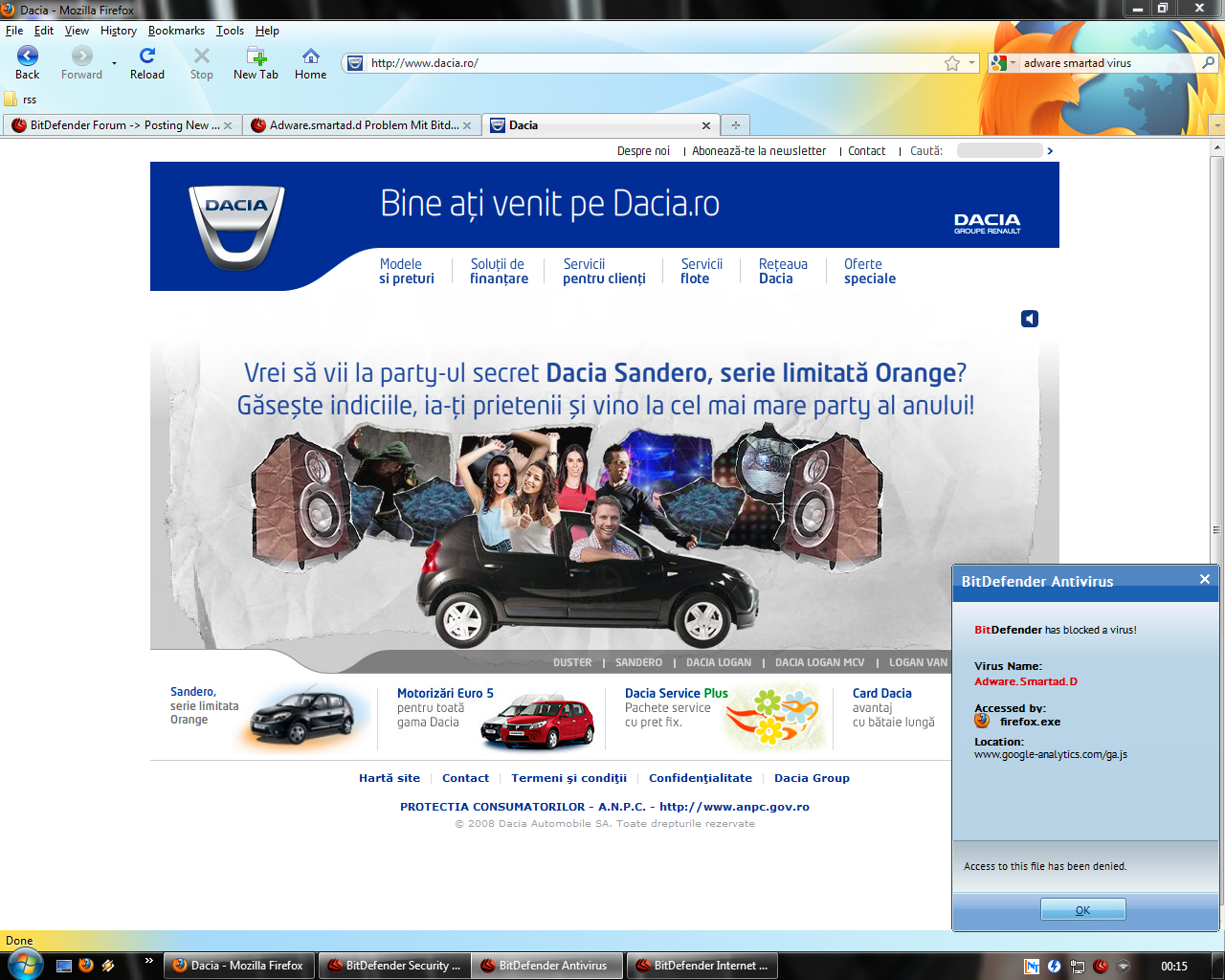Open Despre noi link
The width and height of the screenshot is (1225, 980).
[643, 151]
